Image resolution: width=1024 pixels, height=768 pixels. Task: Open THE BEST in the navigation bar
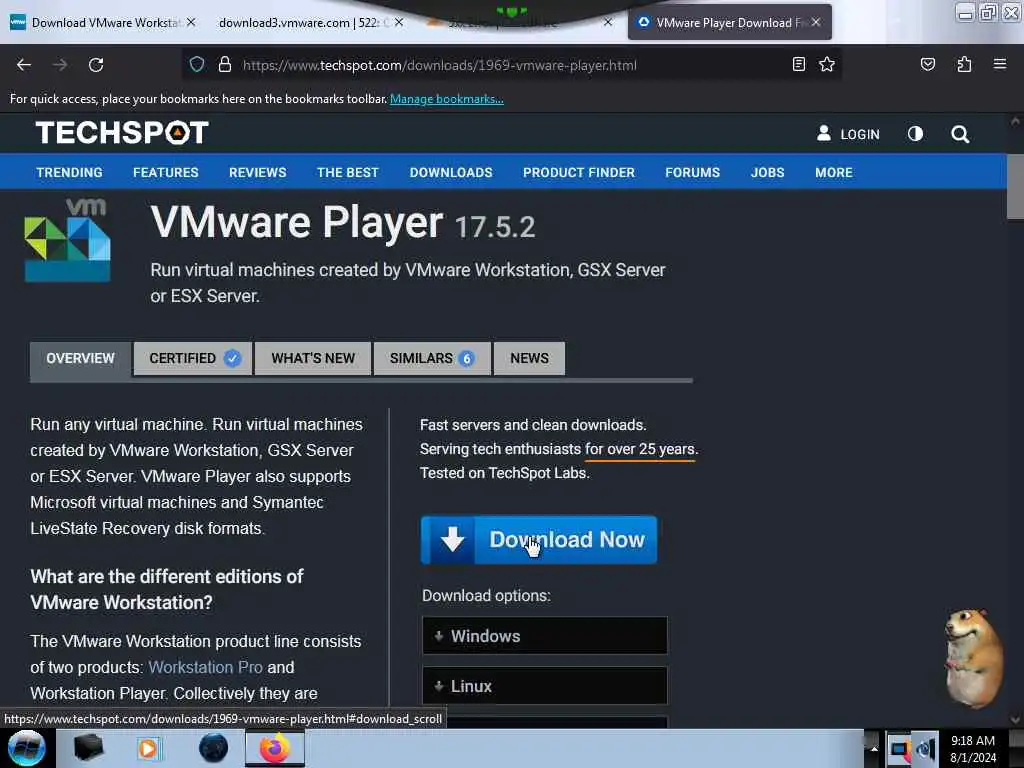click(x=347, y=172)
